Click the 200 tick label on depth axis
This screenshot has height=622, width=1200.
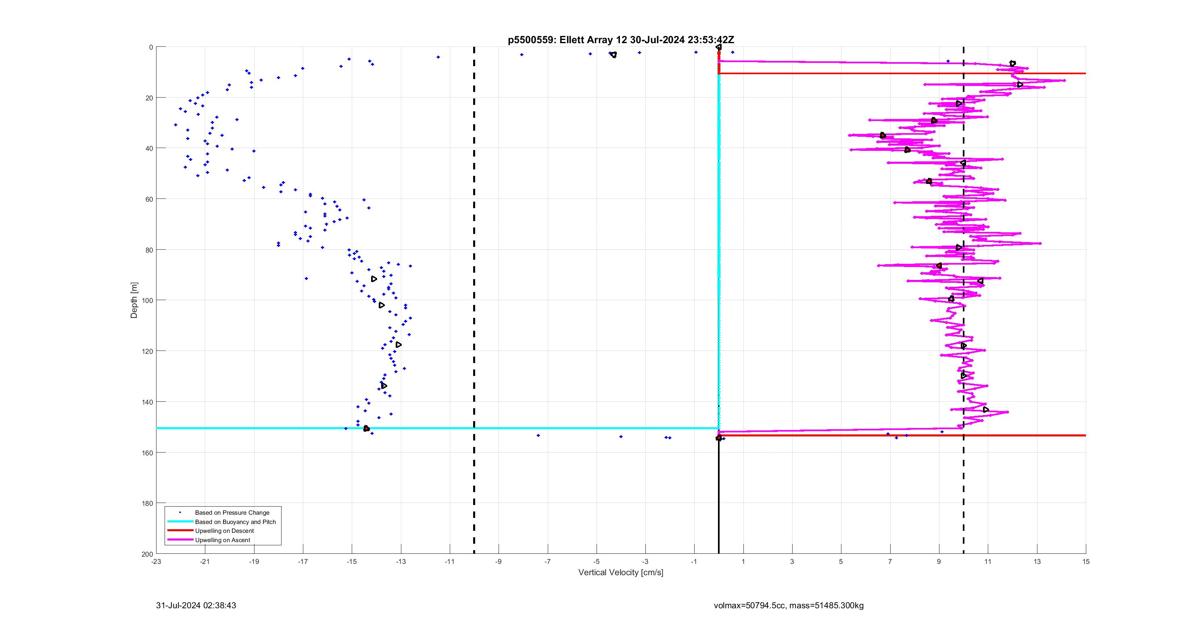[146, 554]
